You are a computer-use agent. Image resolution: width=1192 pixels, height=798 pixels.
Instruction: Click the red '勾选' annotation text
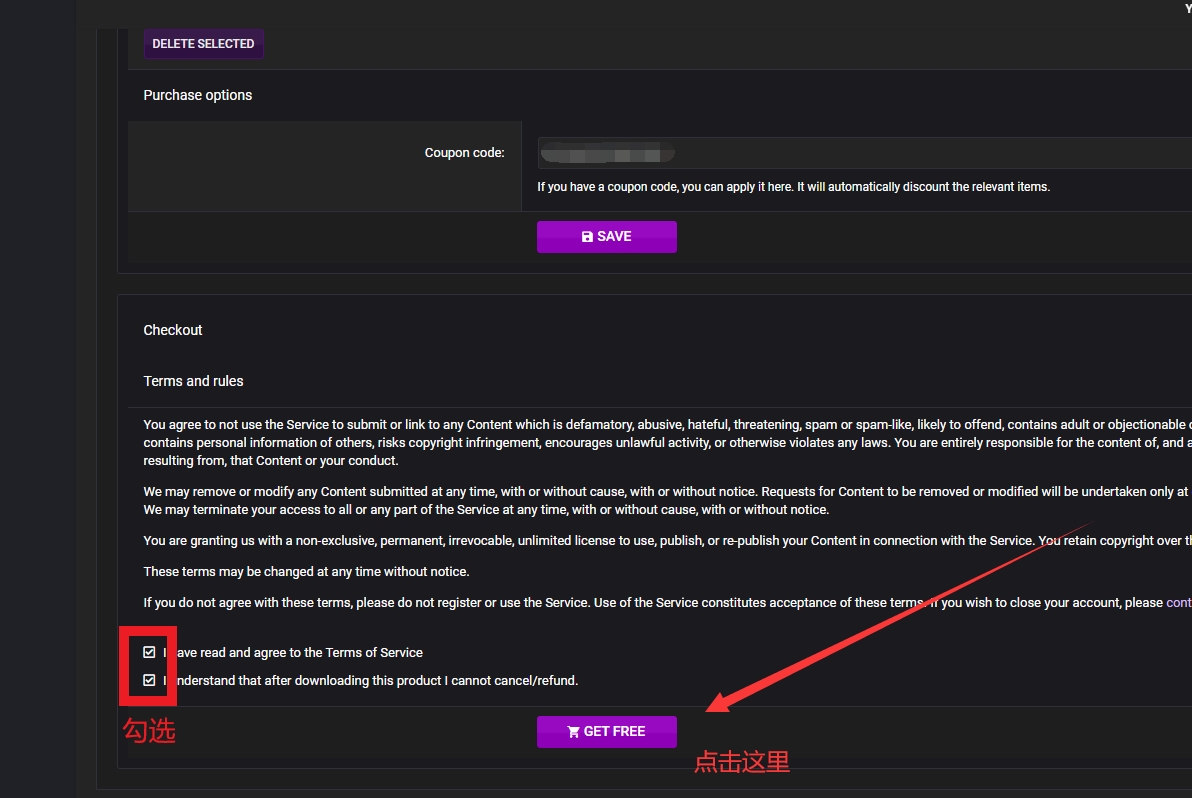pyautogui.click(x=149, y=731)
